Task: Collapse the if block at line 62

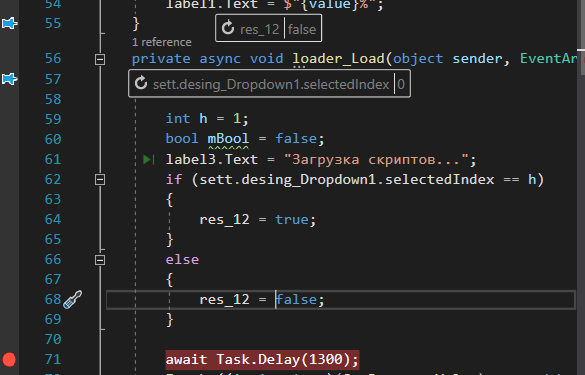Action: pyautogui.click(x=100, y=180)
